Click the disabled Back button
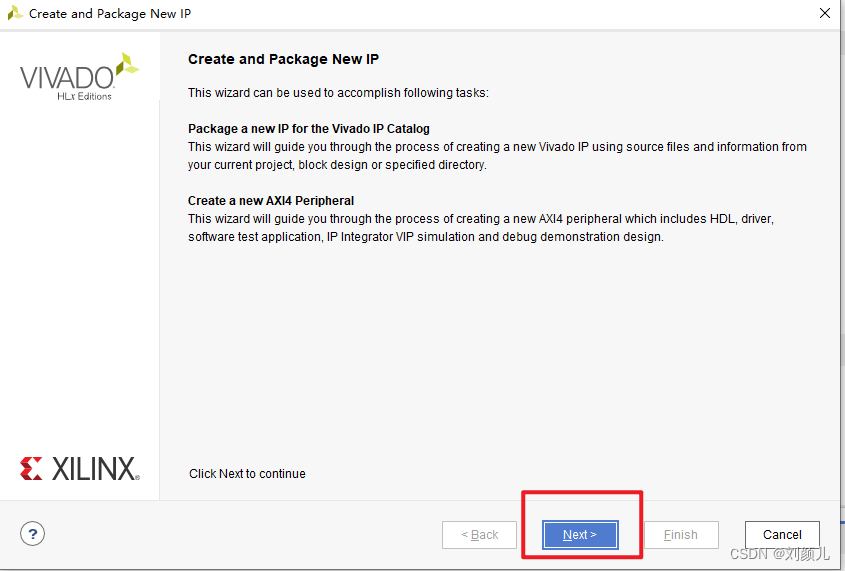 point(479,534)
